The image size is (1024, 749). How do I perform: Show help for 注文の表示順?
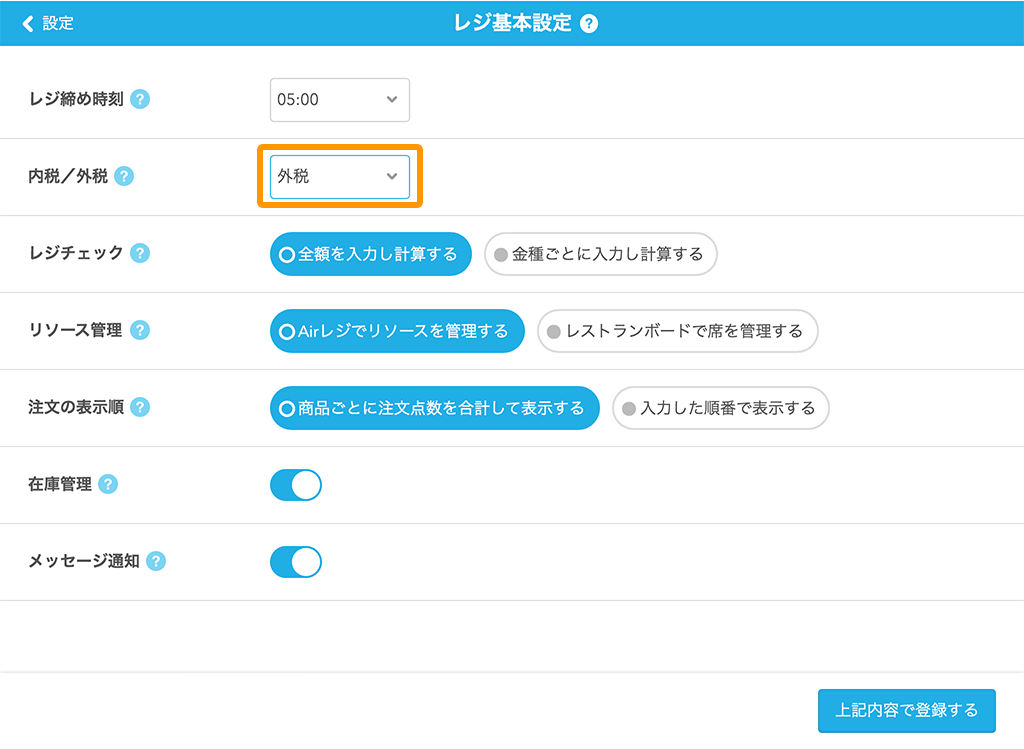[x=140, y=407]
